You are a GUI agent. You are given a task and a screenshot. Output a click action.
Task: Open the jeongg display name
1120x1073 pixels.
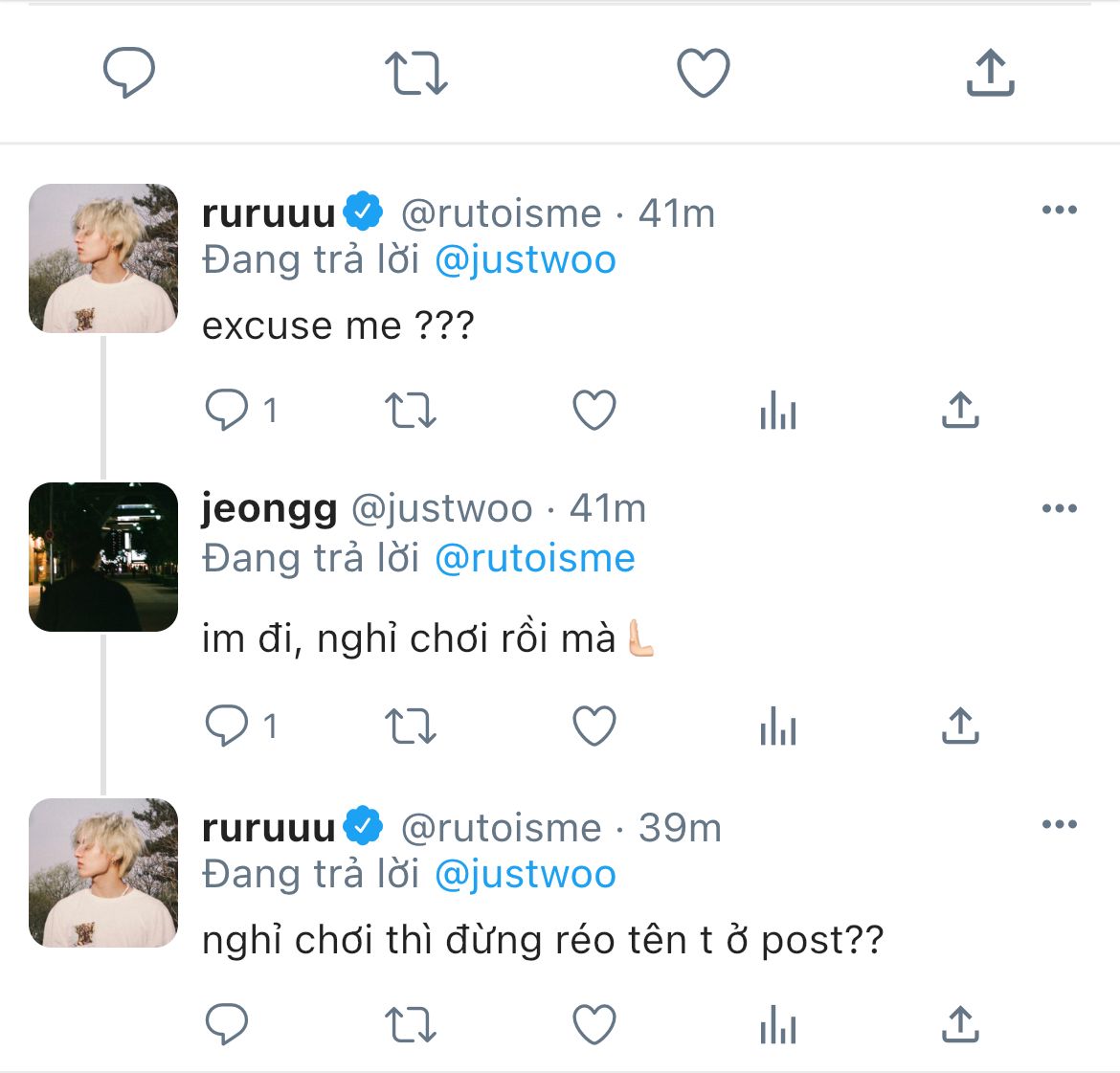tap(269, 510)
